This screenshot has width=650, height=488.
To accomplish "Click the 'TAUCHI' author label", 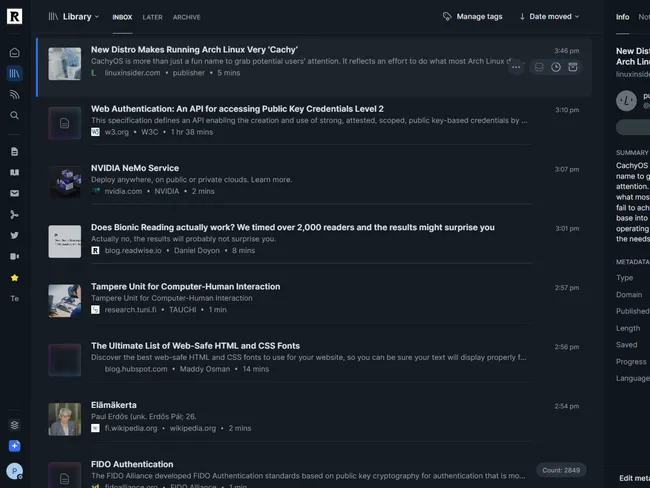I will (182, 310).
